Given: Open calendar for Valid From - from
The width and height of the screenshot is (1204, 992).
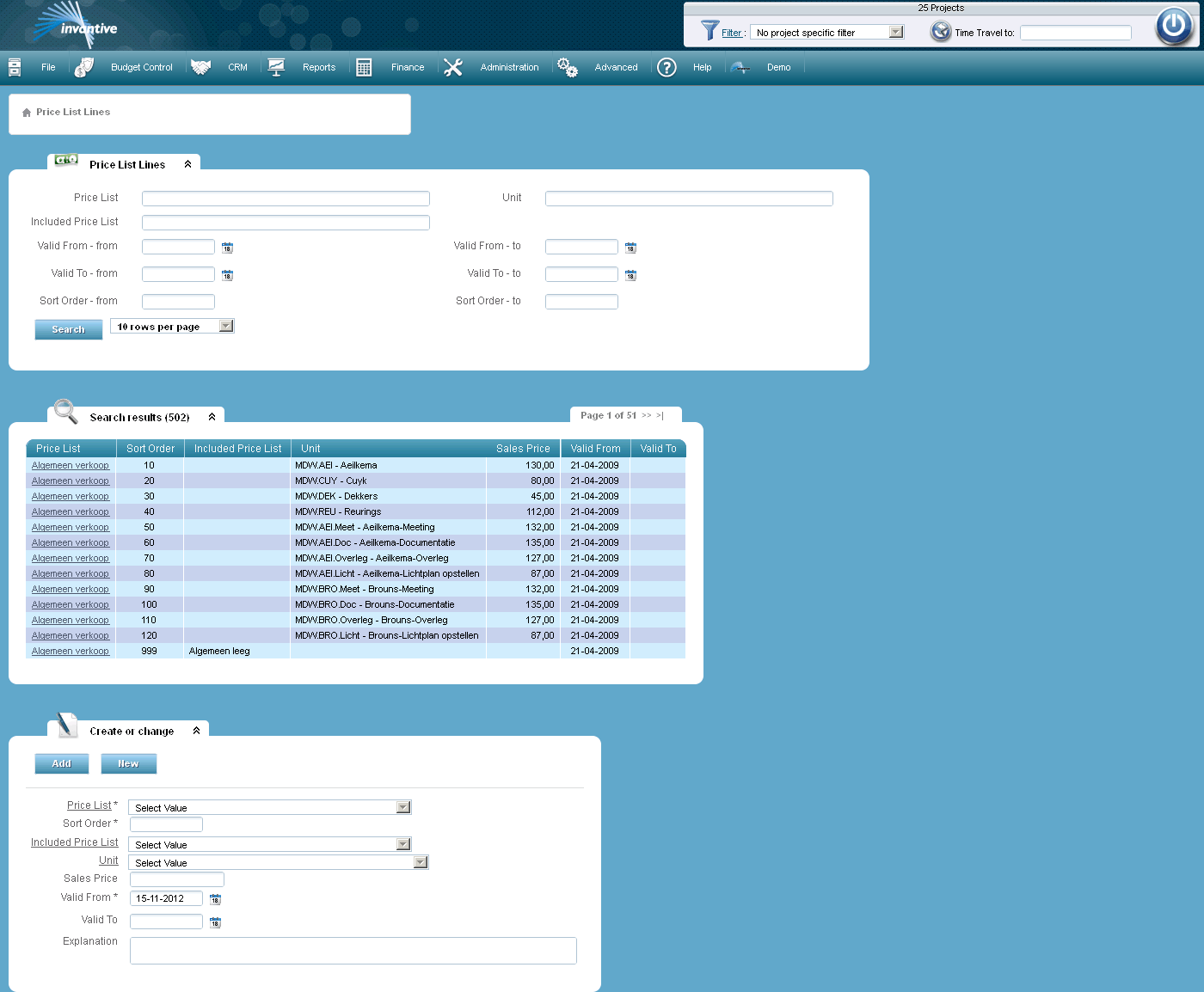Looking at the screenshot, I should pyautogui.click(x=227, y=248).
